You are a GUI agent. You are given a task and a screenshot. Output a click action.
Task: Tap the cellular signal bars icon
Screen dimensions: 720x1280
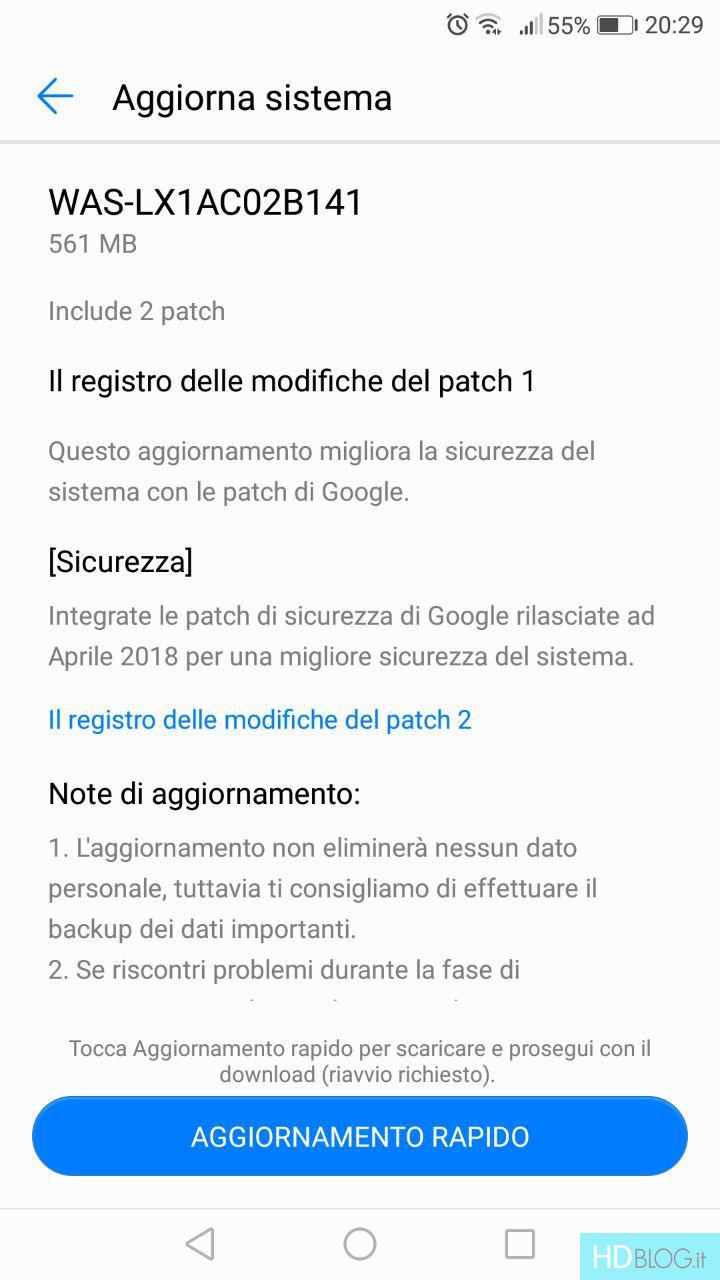pos(530,25)
